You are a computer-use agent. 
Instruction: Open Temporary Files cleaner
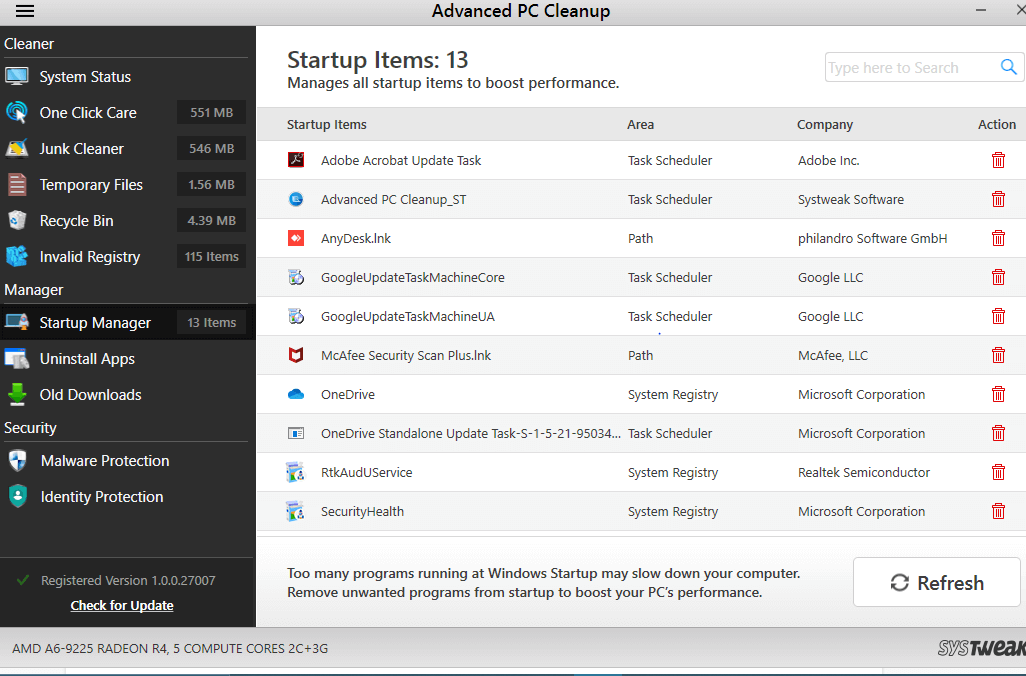pyautogui.click(x=92, y=184)
